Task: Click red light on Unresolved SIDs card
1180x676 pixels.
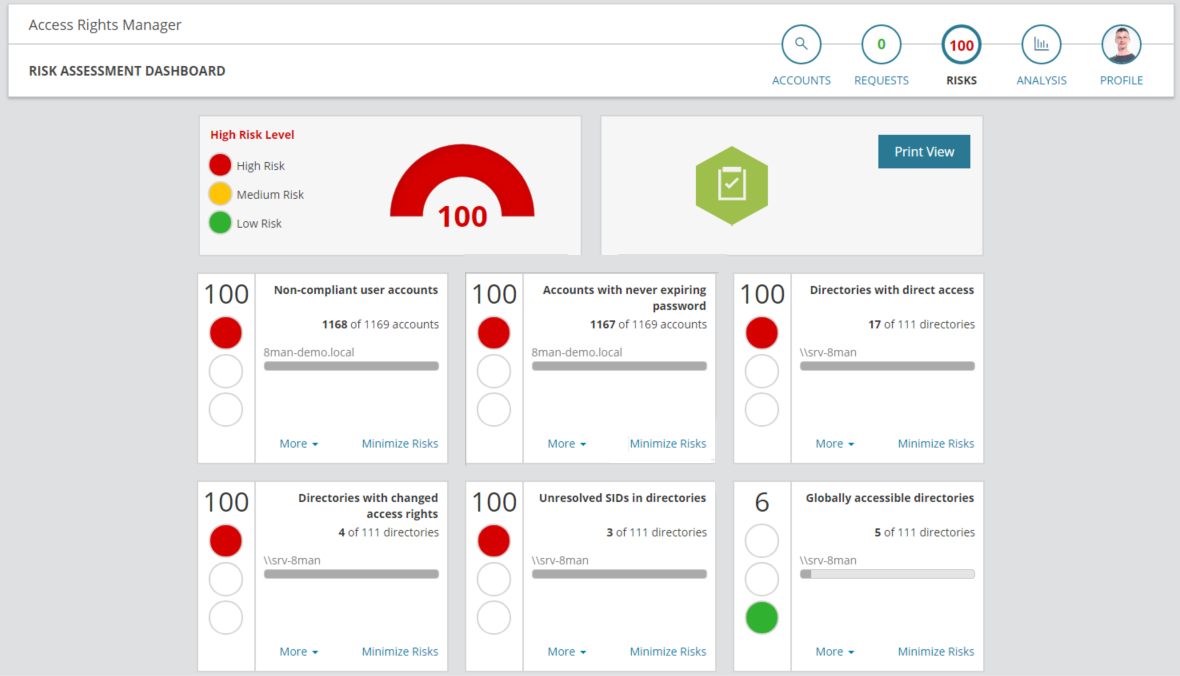Action: 494,541
